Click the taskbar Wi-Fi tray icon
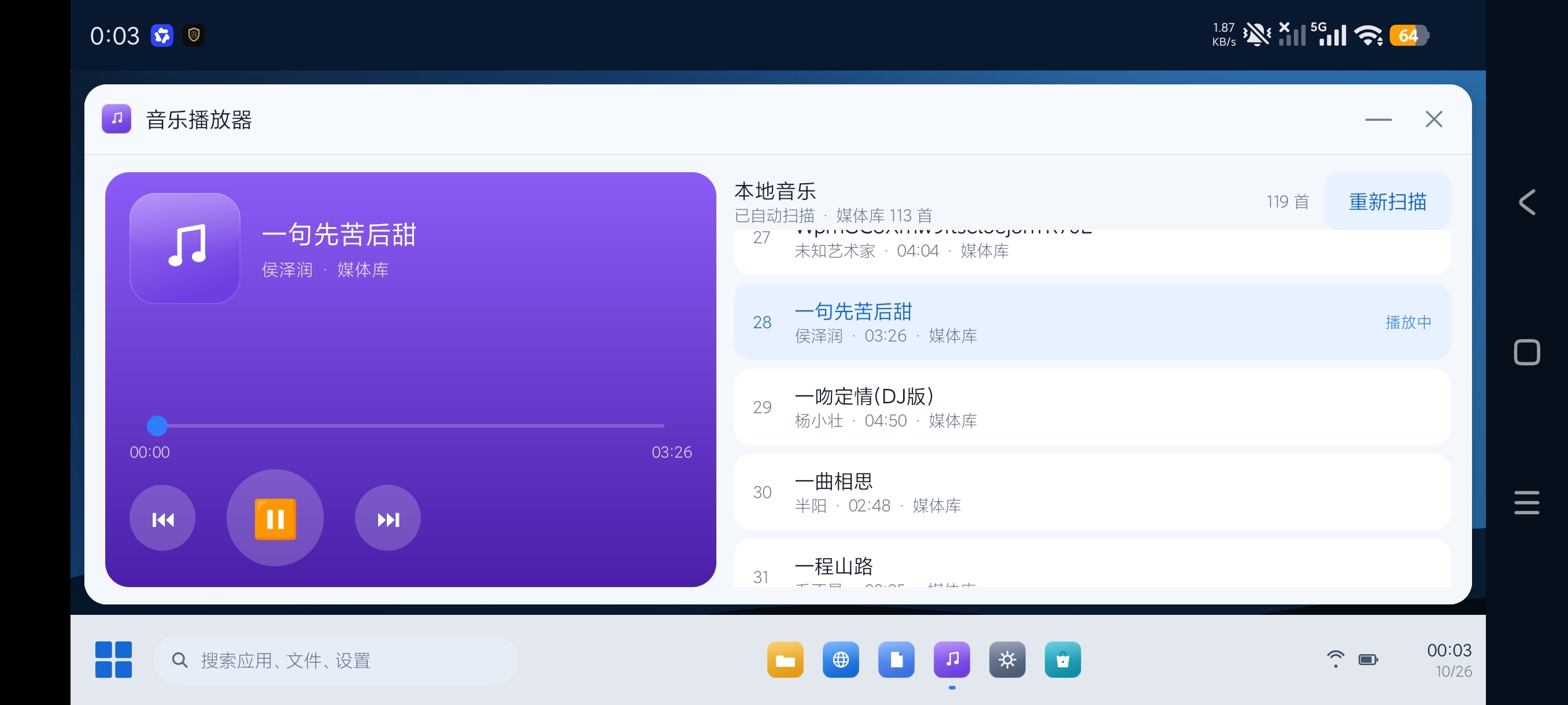This screenshot has height=705, width=1568. (1336, 659)
